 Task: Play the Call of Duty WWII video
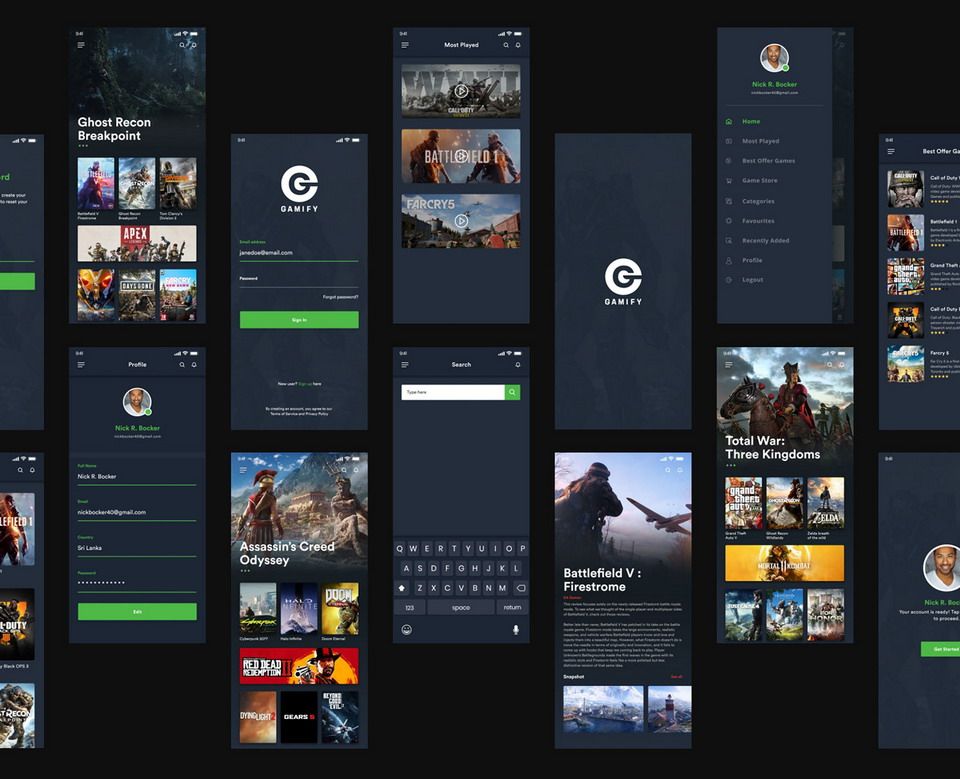coord(461,91)
